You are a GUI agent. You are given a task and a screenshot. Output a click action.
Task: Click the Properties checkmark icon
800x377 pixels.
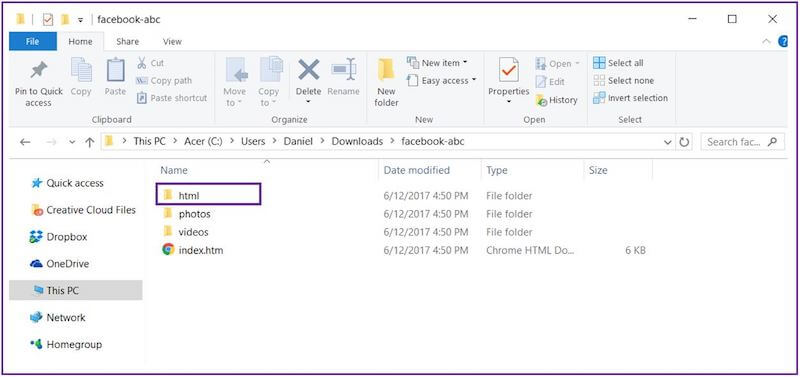point(509,70)
